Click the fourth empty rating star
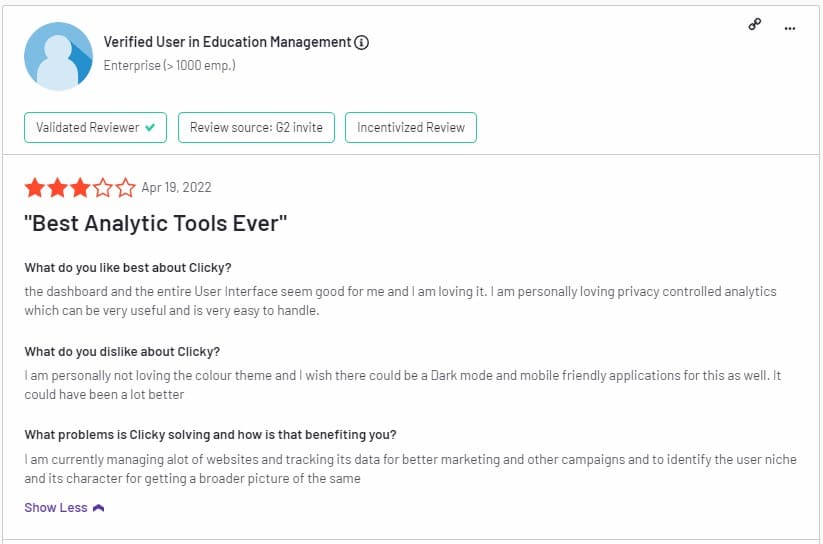This screenshot has height=544, width=823. (102, 187)
